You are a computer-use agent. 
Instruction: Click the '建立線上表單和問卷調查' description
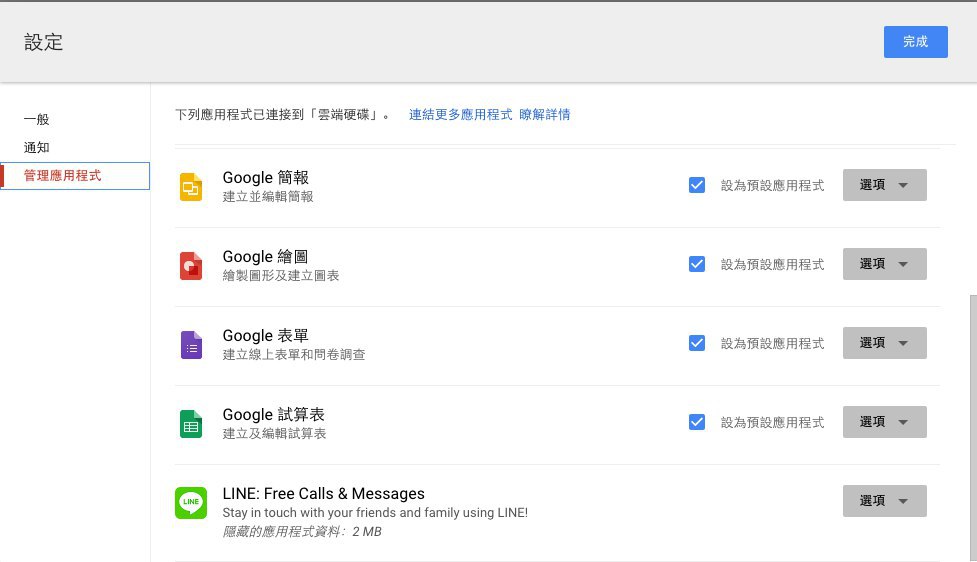(x=293, y=355)
